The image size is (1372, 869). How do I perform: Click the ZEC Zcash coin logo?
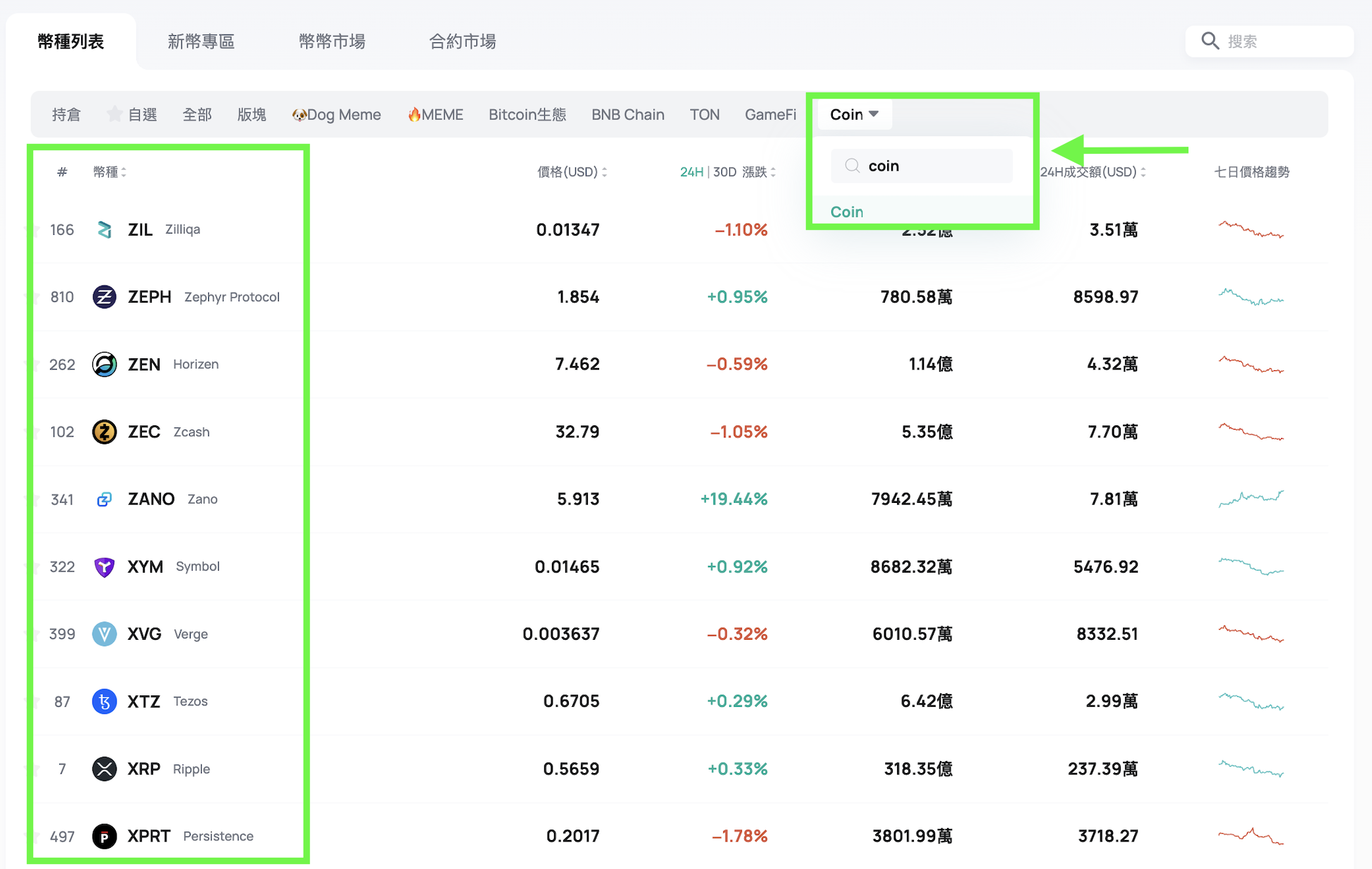click(104, 432)
